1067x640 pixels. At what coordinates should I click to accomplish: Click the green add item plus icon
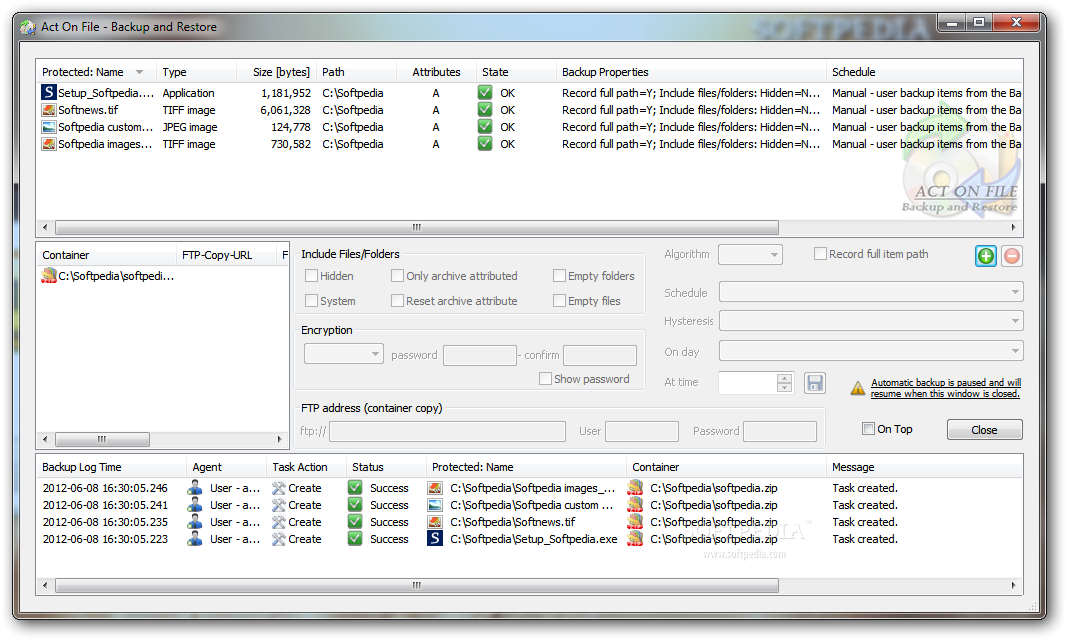pos(985,256)
